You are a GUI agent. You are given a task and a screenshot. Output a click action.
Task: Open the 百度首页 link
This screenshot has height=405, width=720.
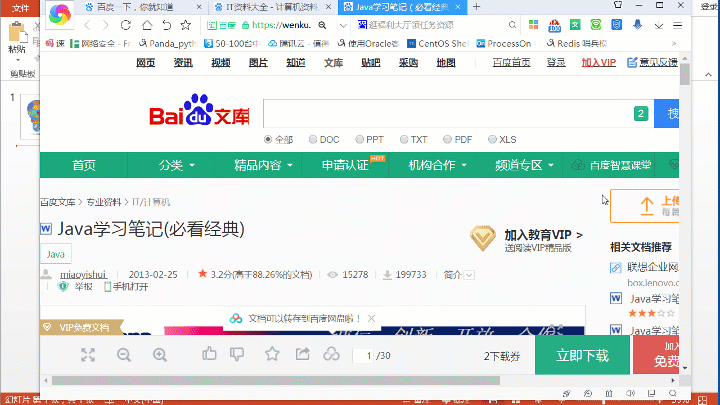[x=511, y=62]
